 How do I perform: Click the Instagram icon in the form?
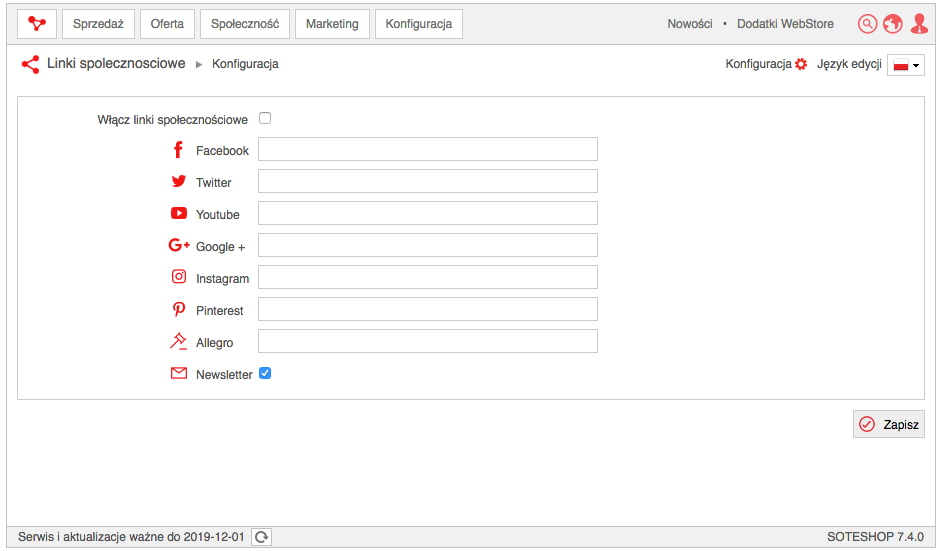[179, 277]
